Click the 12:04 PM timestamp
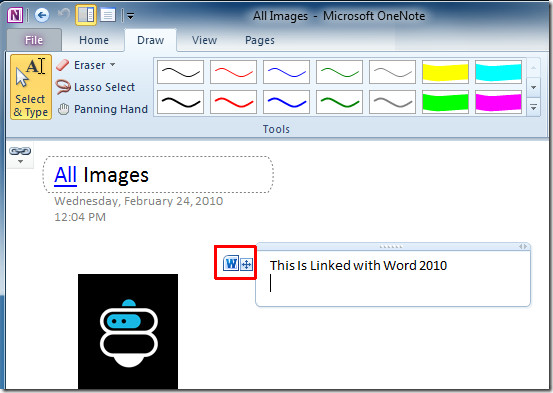This screenshot has width=553, height=393. pyautogui.click(x=80, y=217)
